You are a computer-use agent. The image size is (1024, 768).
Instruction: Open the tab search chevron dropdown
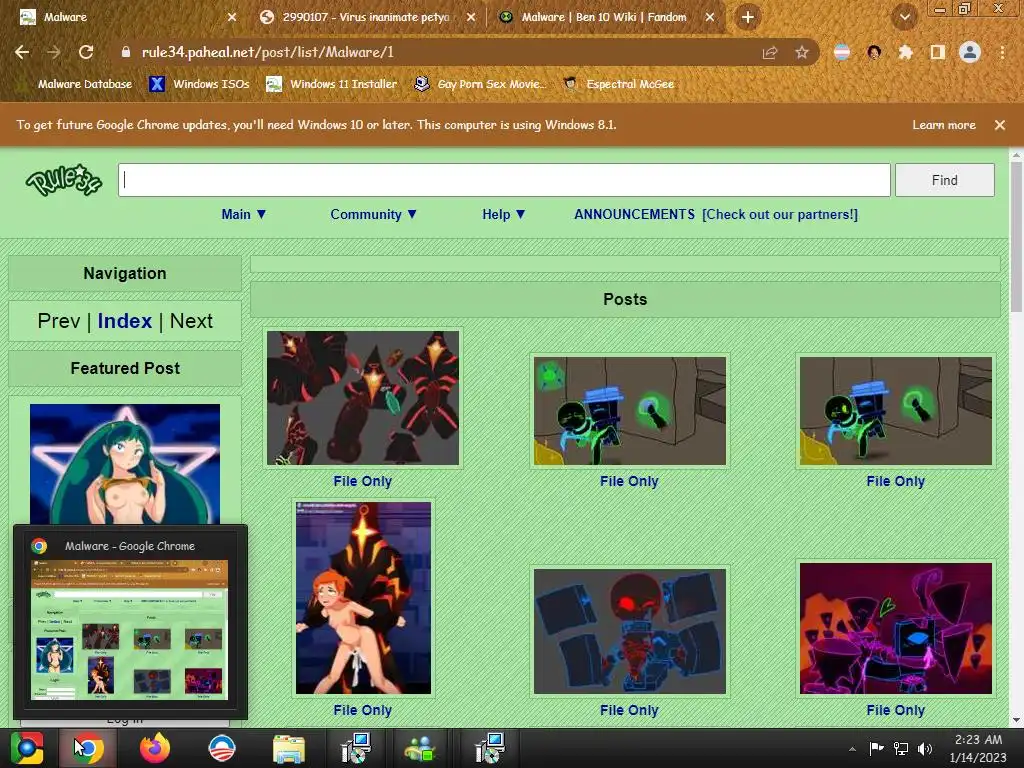(x=904, y=17)
